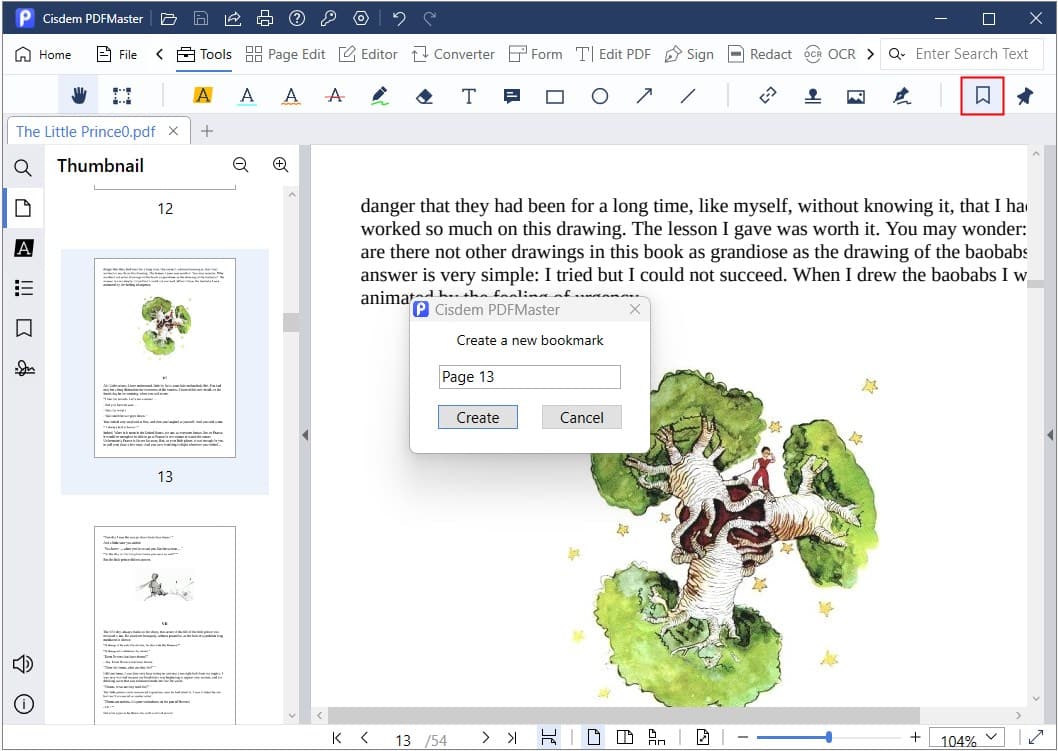The image size is (1058, 751).
Task: Select the Circle shape tool
Action: click(x=600, y=96)
